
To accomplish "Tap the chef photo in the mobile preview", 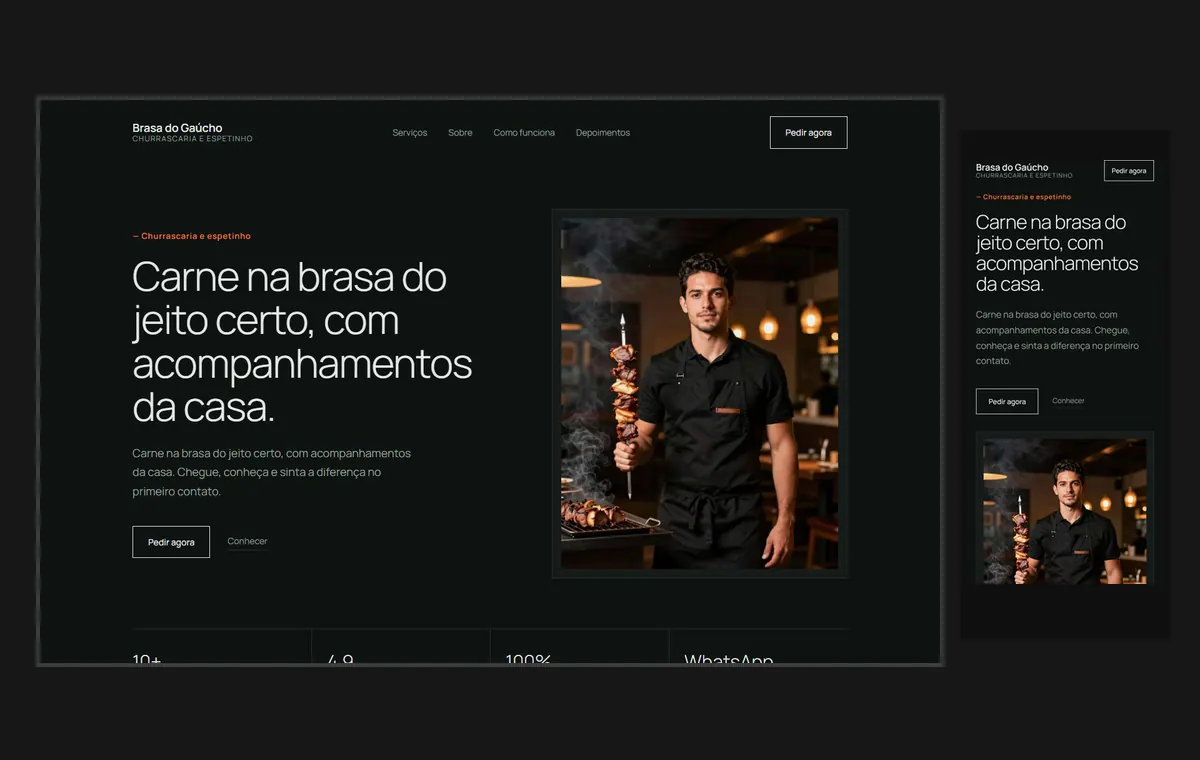I will click(1065, 510).
